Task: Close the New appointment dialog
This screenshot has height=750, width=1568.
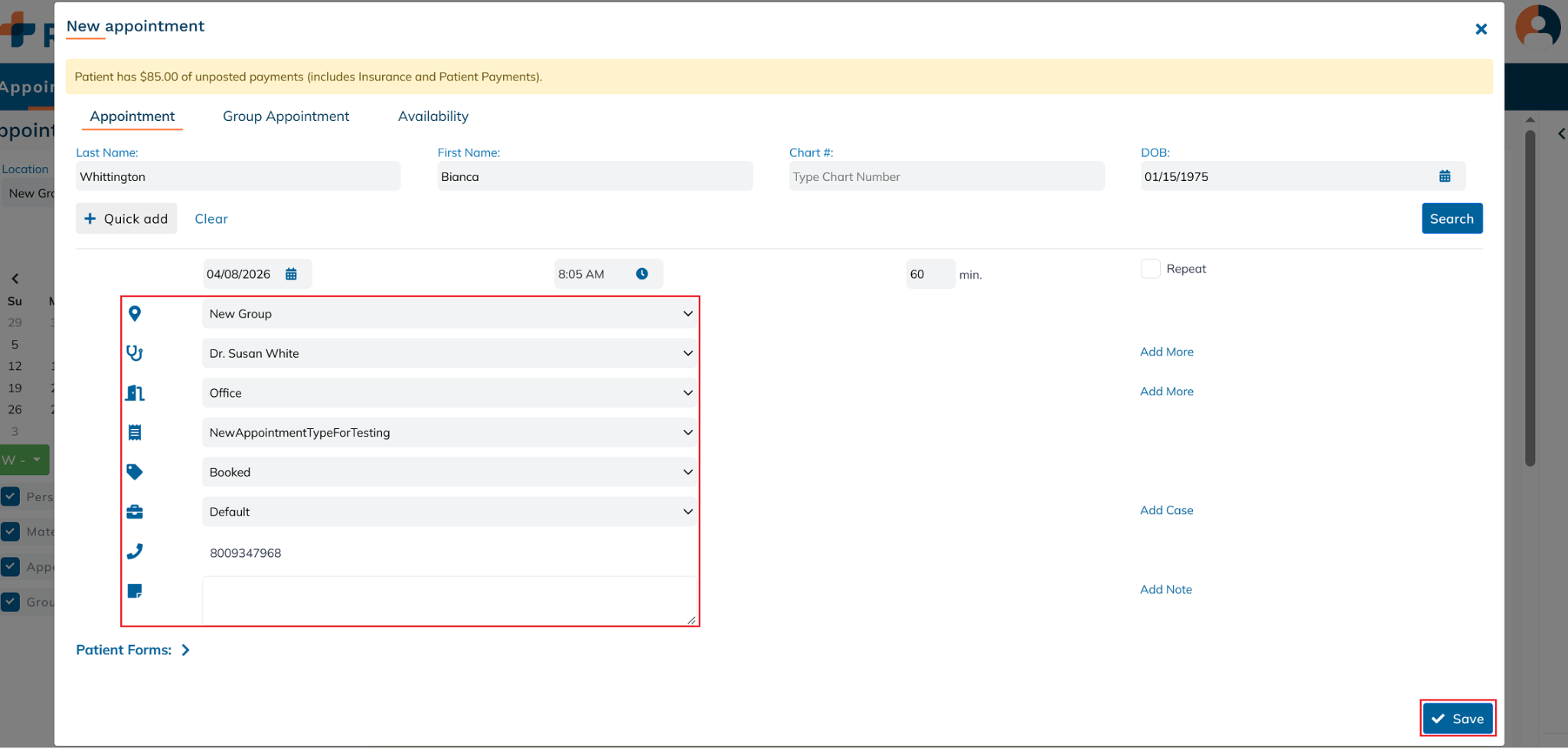Action: (x=1481, y=29)
